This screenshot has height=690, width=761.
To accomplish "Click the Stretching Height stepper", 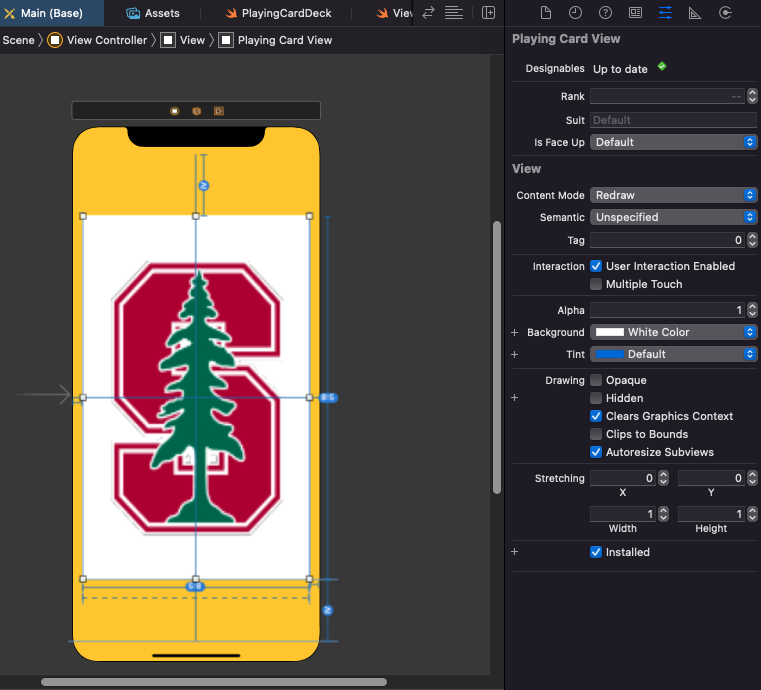I will (752, 514).
